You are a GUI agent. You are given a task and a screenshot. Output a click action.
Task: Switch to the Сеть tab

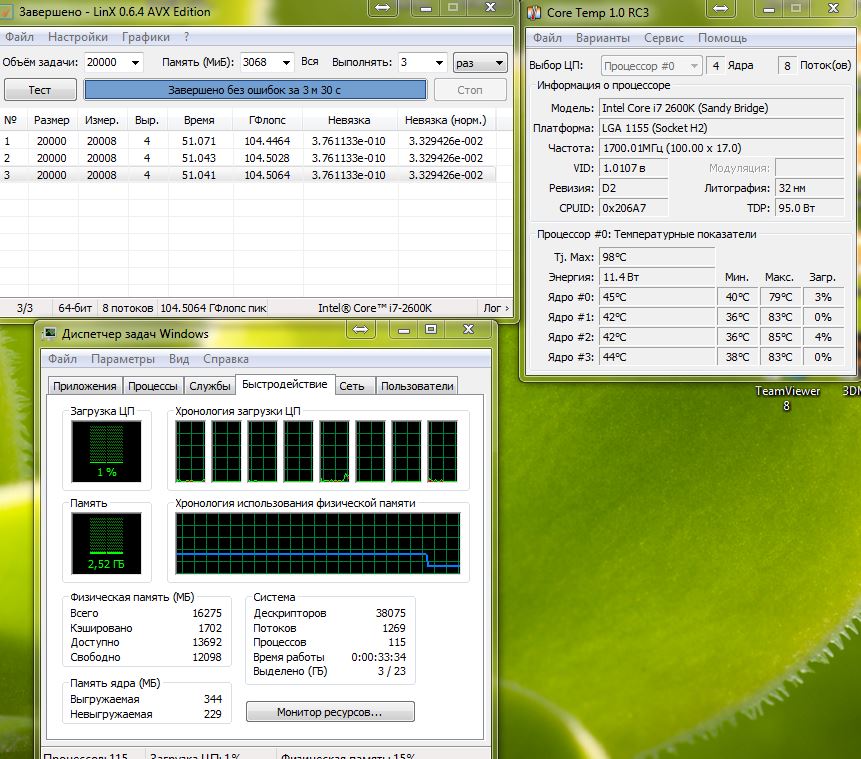(x=351, y=386)
